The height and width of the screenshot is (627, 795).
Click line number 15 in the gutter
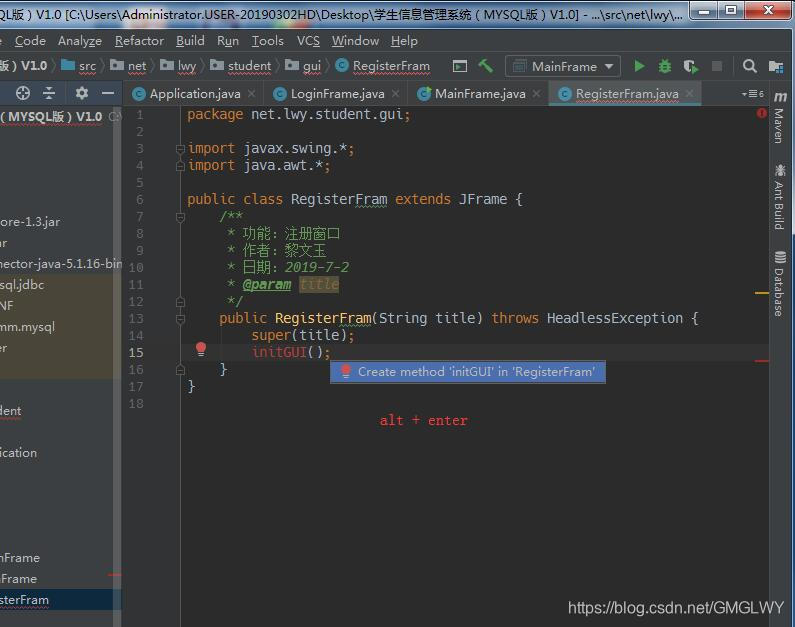136,353
